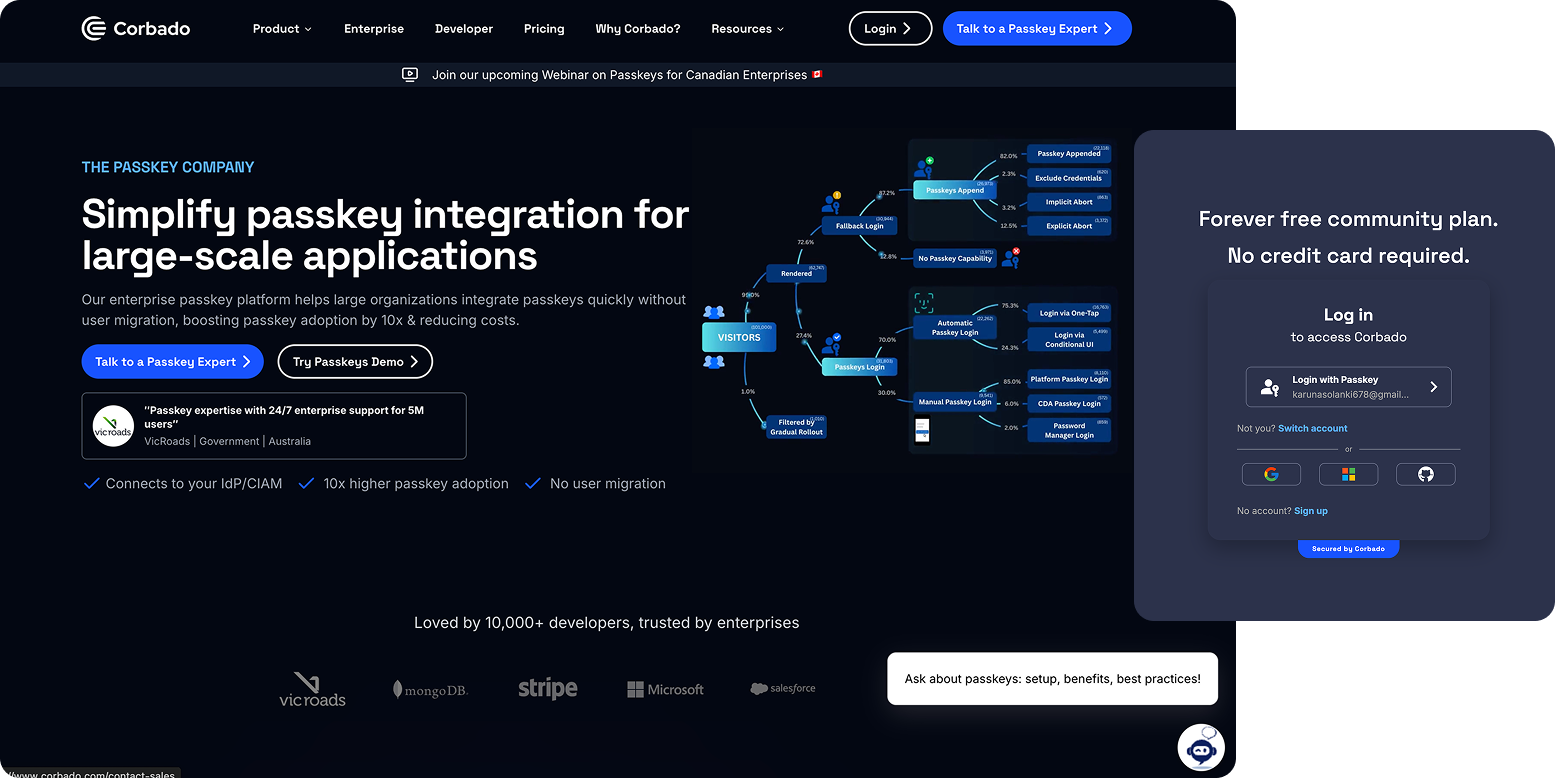Click the Rendered diagram node
1555x778 pixels.
point(796,273)
